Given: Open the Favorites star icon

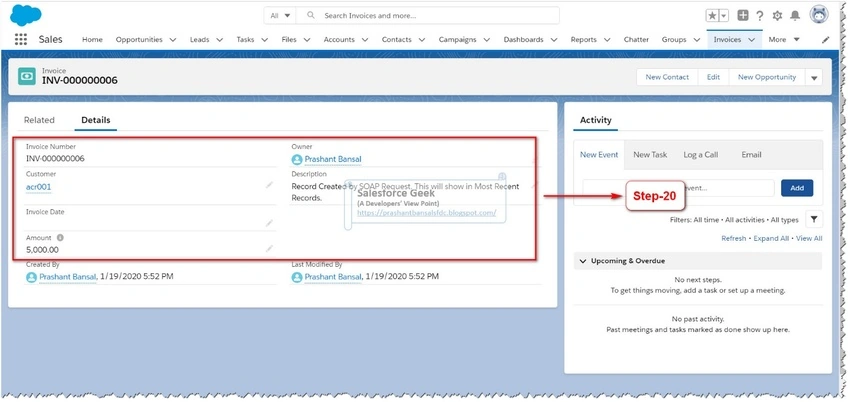Looking at the screenshot, I should pyautogui.click(x=712, y=16).
